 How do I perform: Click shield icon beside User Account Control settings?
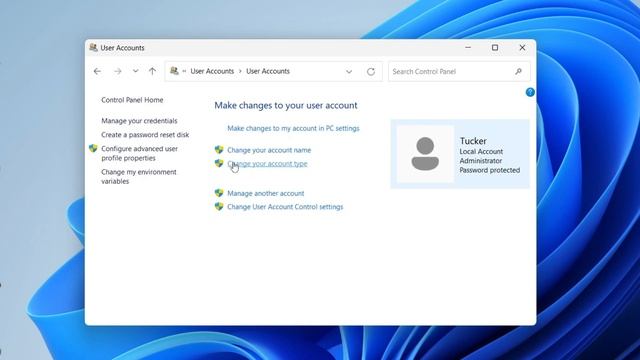[219, 207]
